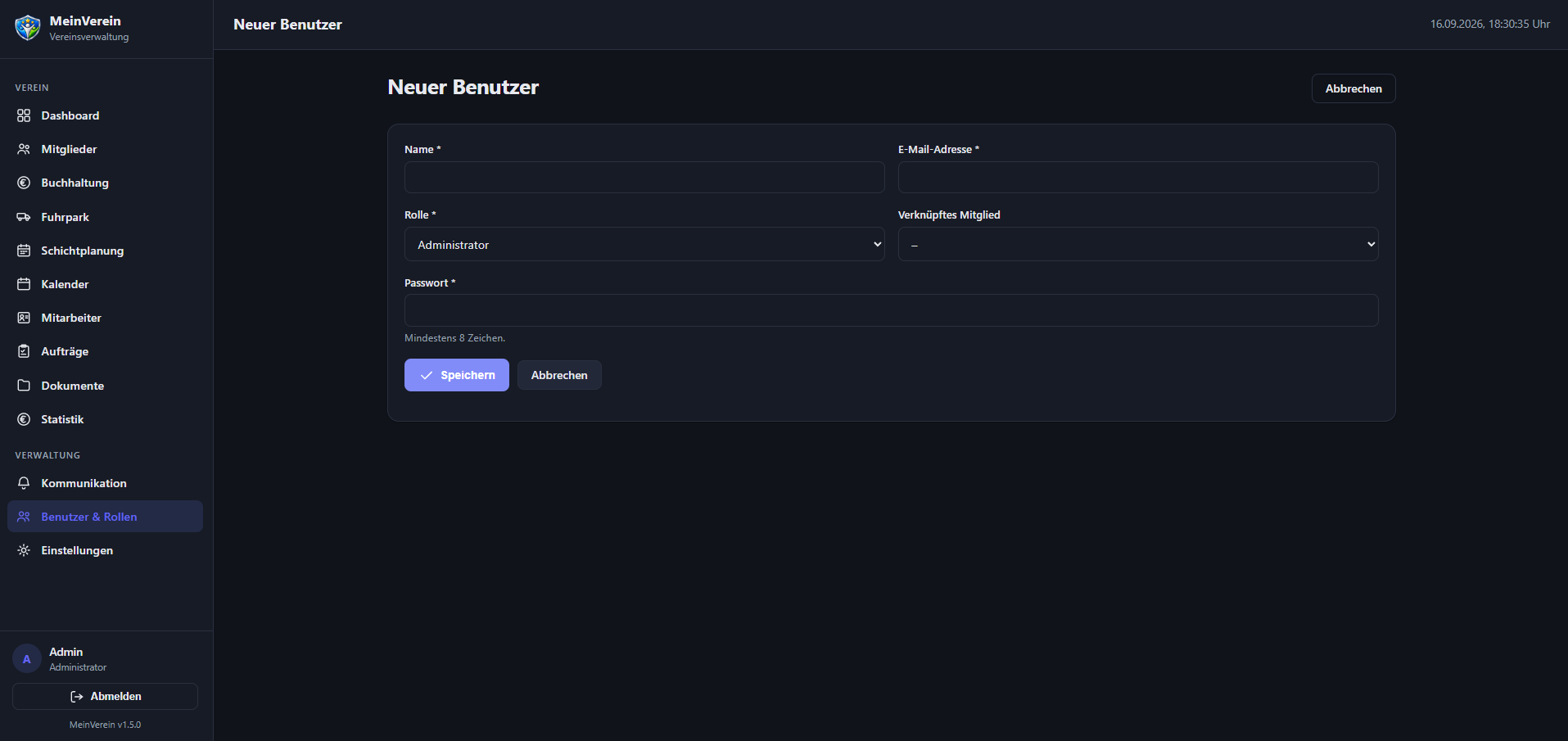The width and height of the screenshot is (1568, 741).
Task: Open the Schichtplanung page
Action: coord(105,251)
